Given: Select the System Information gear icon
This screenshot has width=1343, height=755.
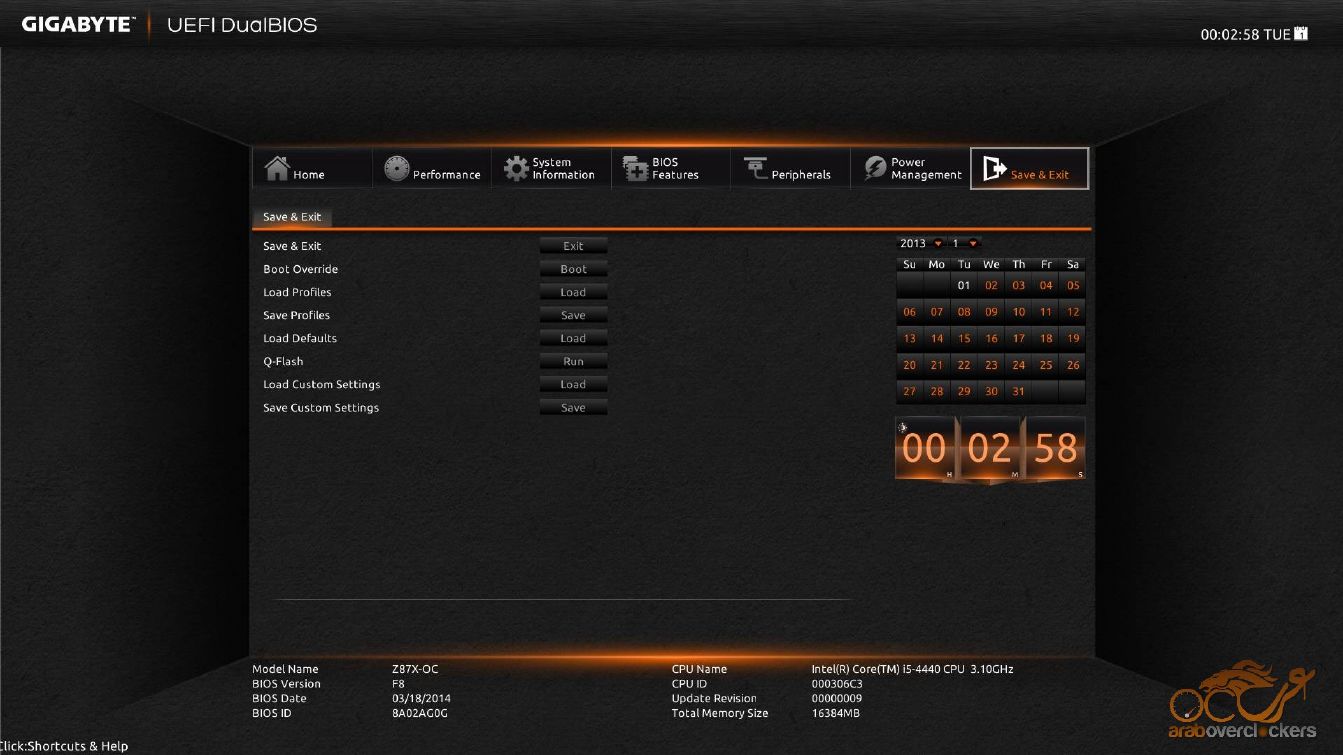Looking at the screenshot, I should [516, 169].
